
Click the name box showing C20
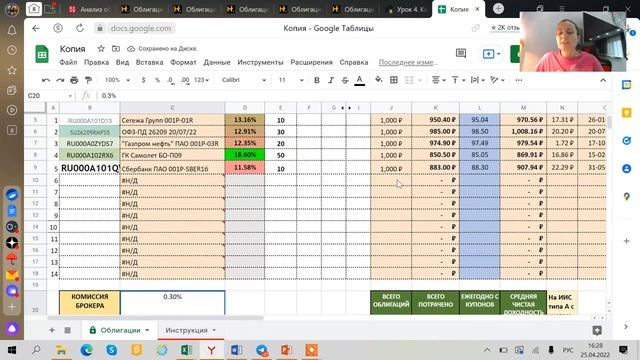[x=50, y=96]
